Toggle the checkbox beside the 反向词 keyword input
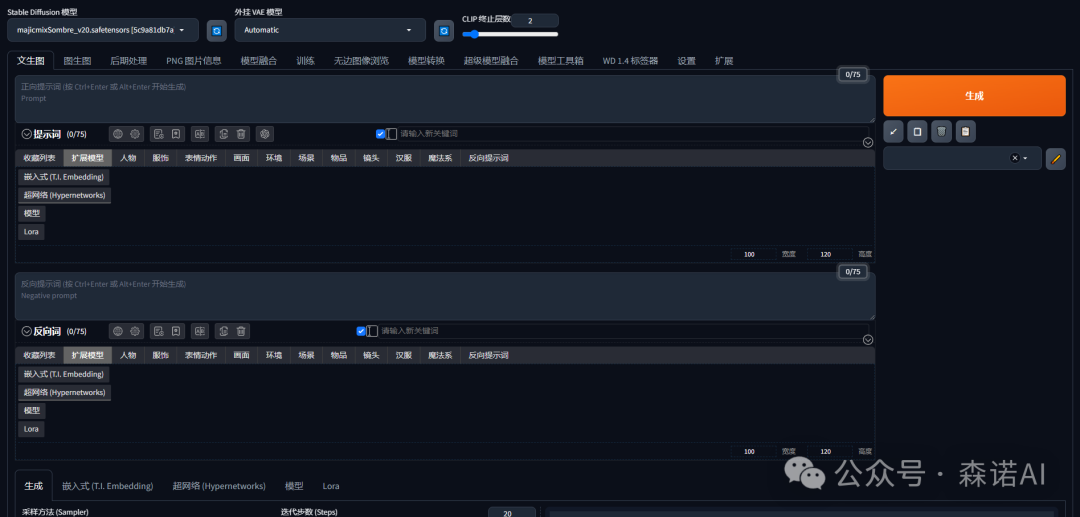 (361, 331)
